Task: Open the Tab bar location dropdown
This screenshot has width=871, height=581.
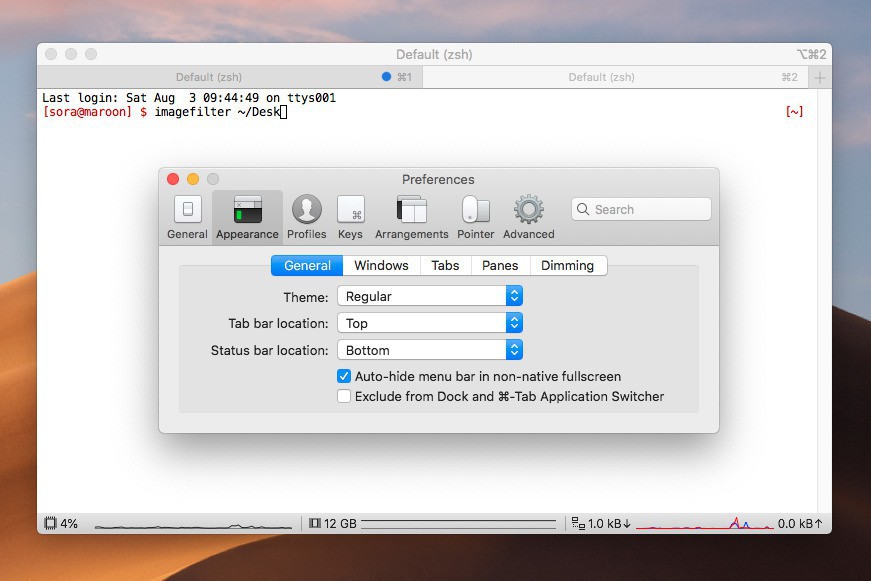Action: coord(429,323)
